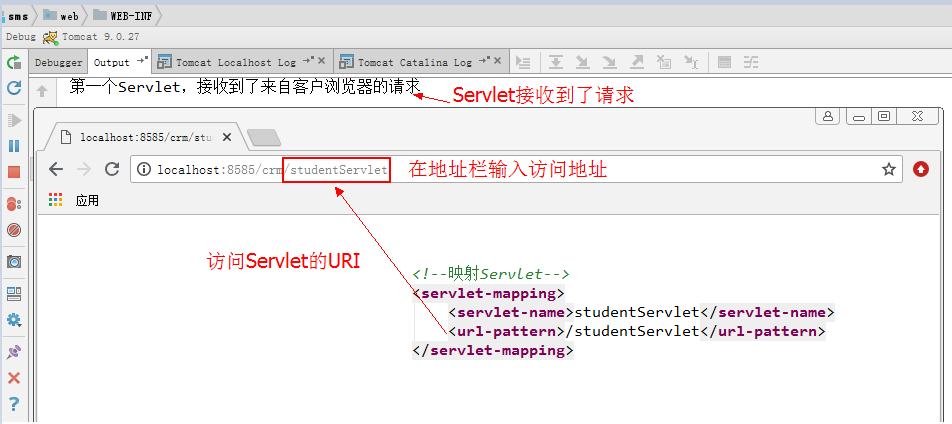
Task: Click the camera thread dump icon
Action: tap(14, 262)
